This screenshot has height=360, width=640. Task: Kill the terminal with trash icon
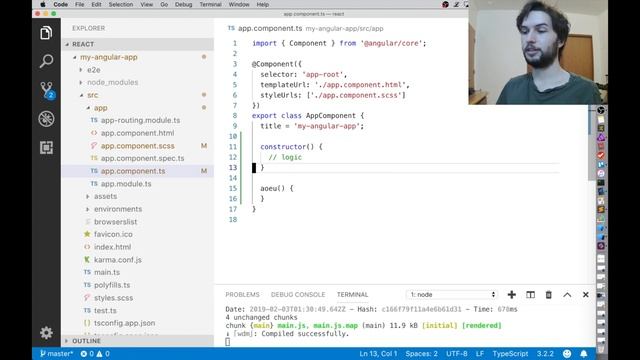click(x=549, y=295)
